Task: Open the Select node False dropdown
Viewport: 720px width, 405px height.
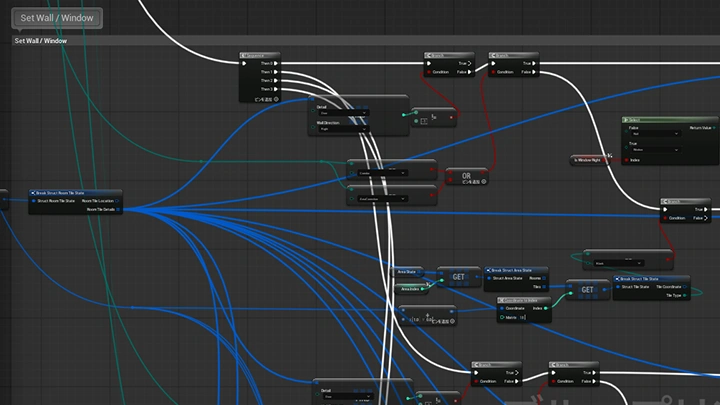Action: tap(655, 134)
